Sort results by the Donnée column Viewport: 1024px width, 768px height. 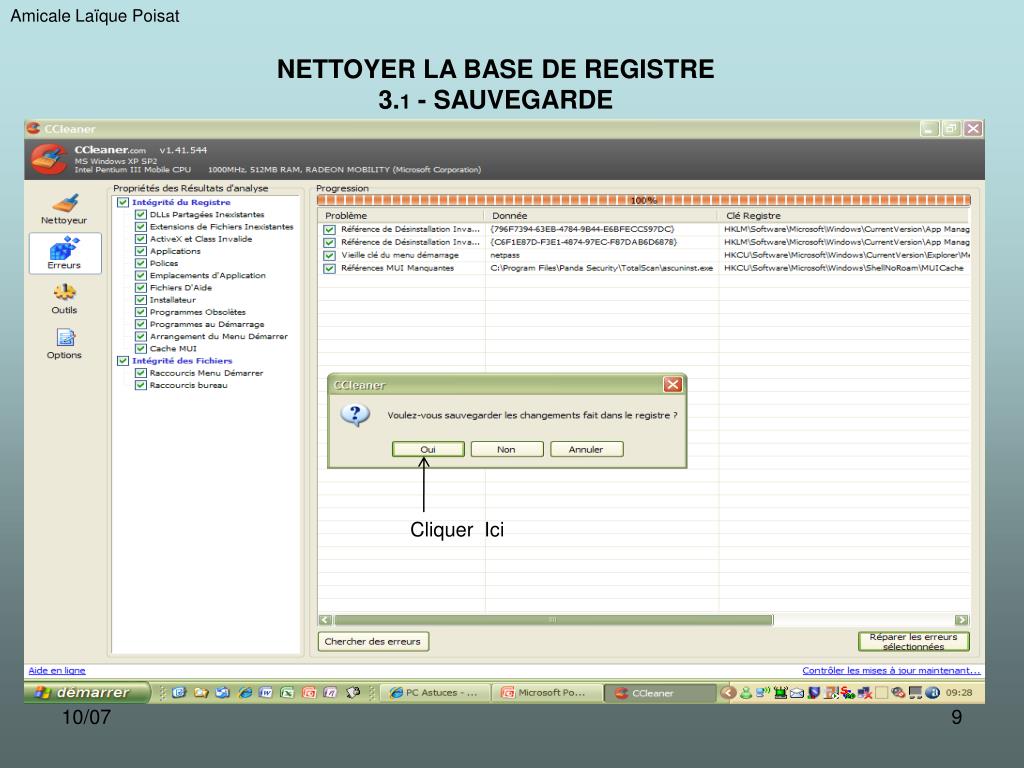[601, 216]
